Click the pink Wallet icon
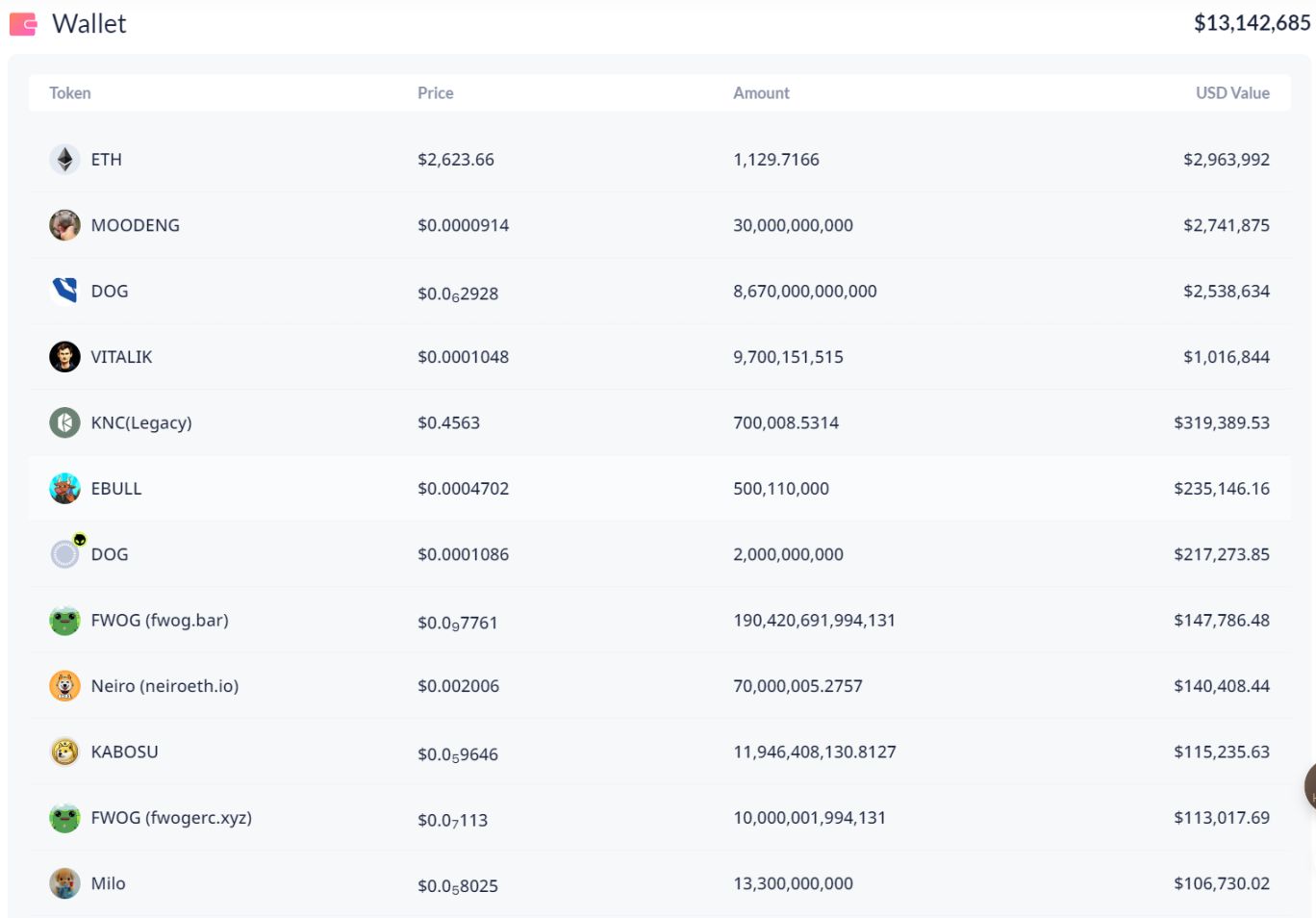 point(23,24)
